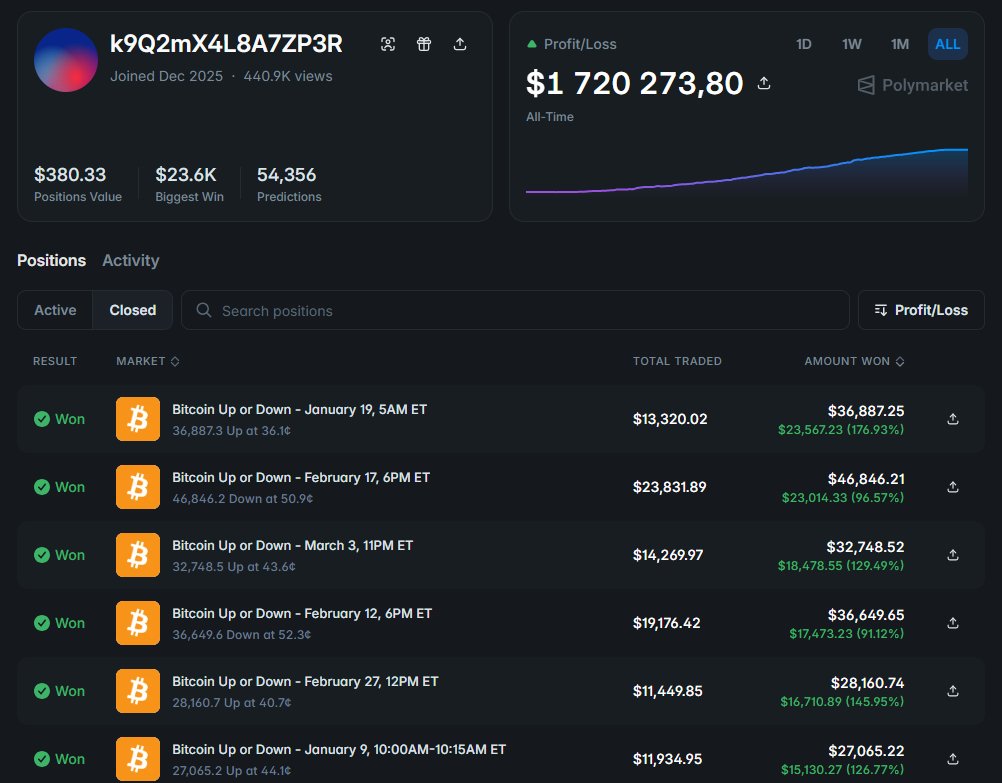
Task: Click the Joined Dec 2025 text
Action: (166, 76)
